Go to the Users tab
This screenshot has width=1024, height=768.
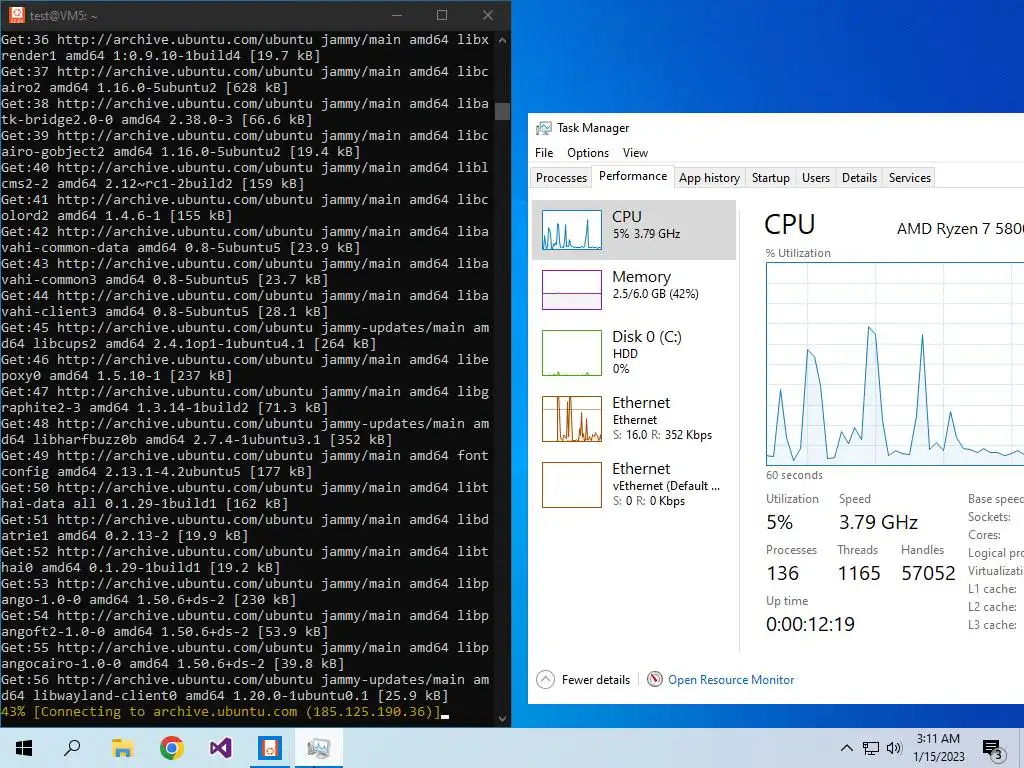(816, 178)
